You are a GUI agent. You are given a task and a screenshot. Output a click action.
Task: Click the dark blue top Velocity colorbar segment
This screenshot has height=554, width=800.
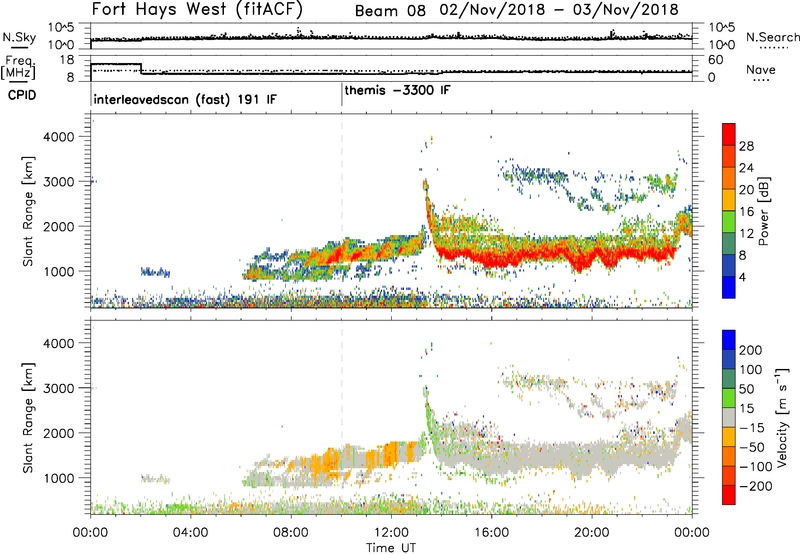click(729, 340)
